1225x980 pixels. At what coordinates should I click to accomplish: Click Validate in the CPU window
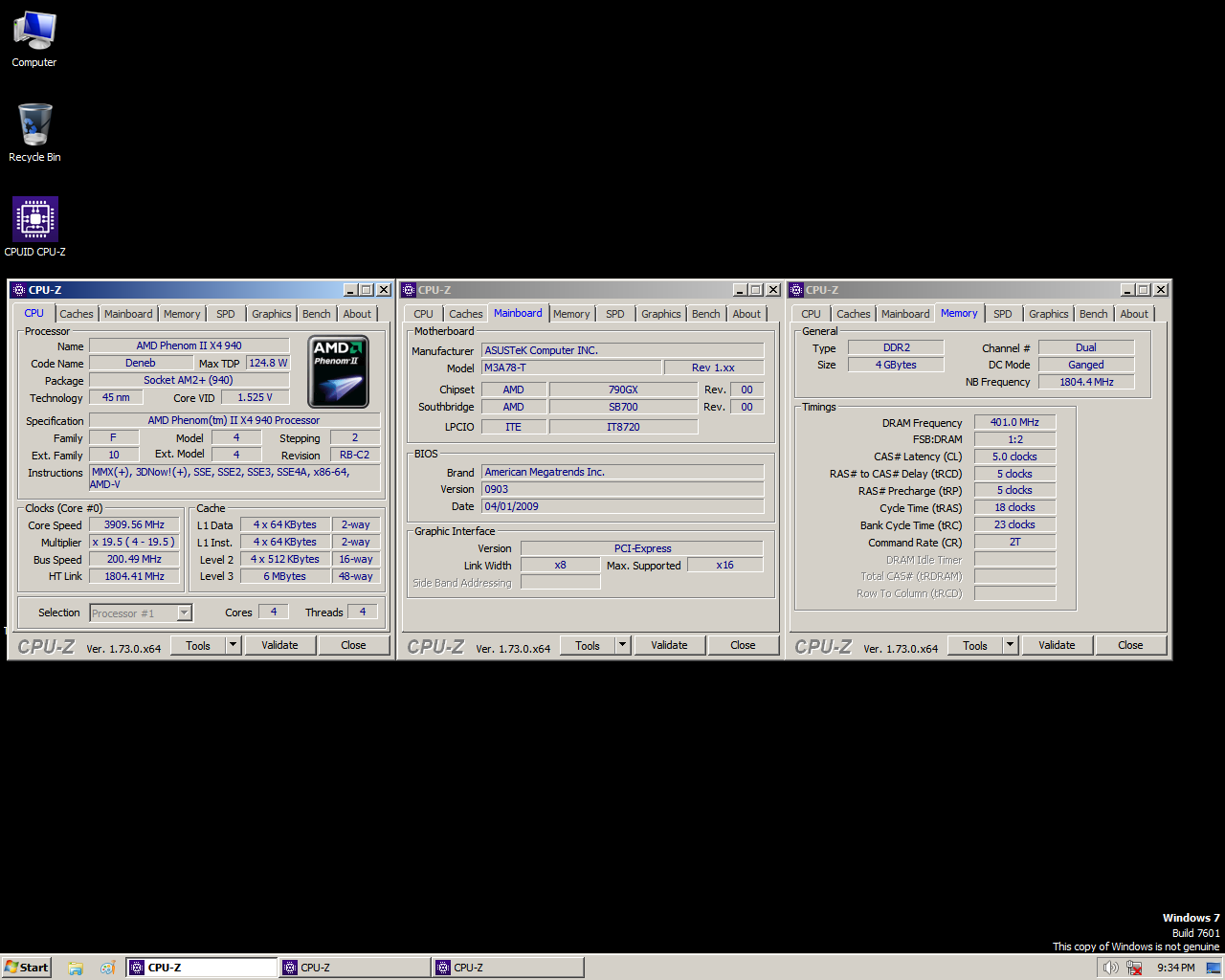pos(279,645)
